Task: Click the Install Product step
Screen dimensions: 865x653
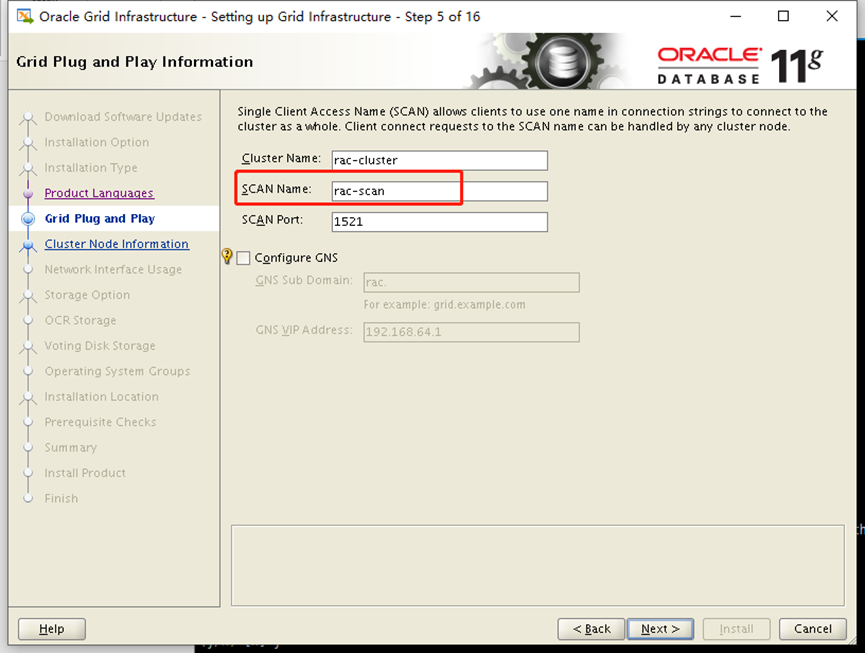Action: (85, 473)
